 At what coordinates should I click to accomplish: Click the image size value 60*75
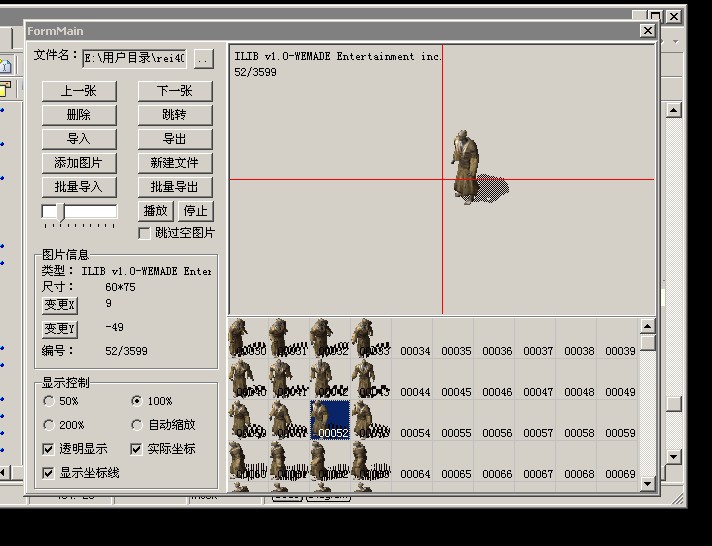[x=120, y=287]
